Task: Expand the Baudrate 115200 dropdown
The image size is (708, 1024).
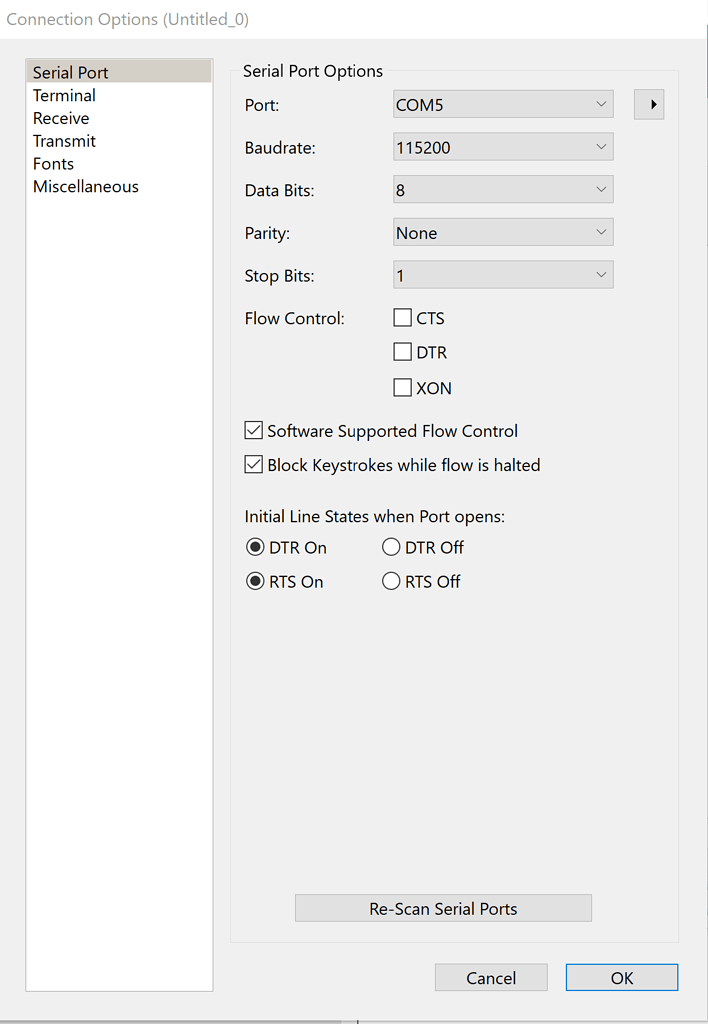Action: 503,147
